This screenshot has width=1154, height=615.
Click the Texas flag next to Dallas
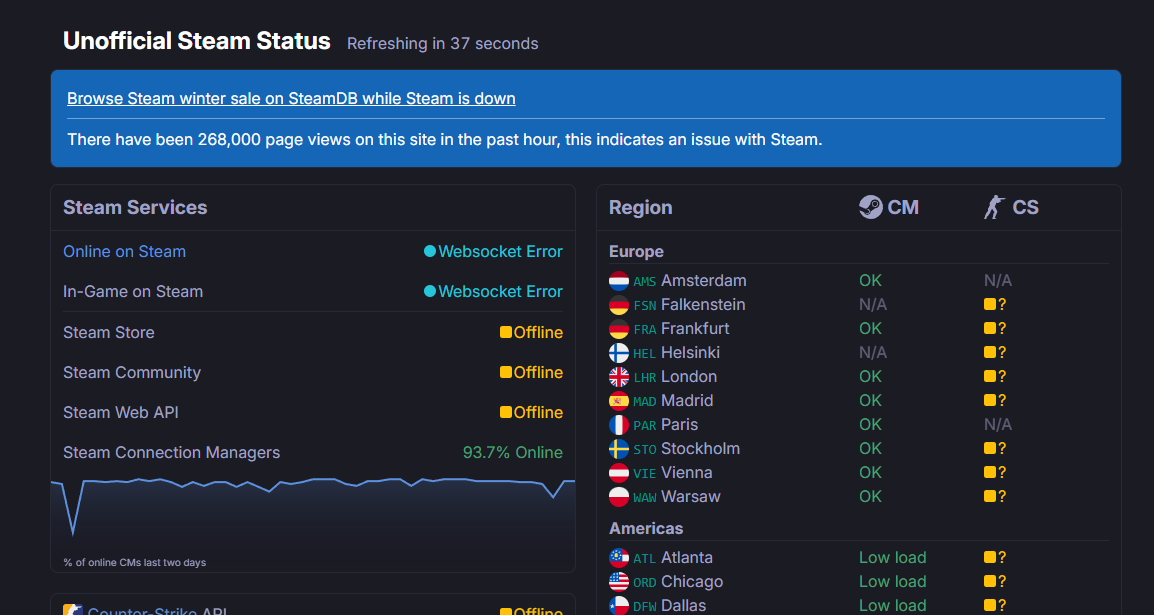(x=619, y=605)
